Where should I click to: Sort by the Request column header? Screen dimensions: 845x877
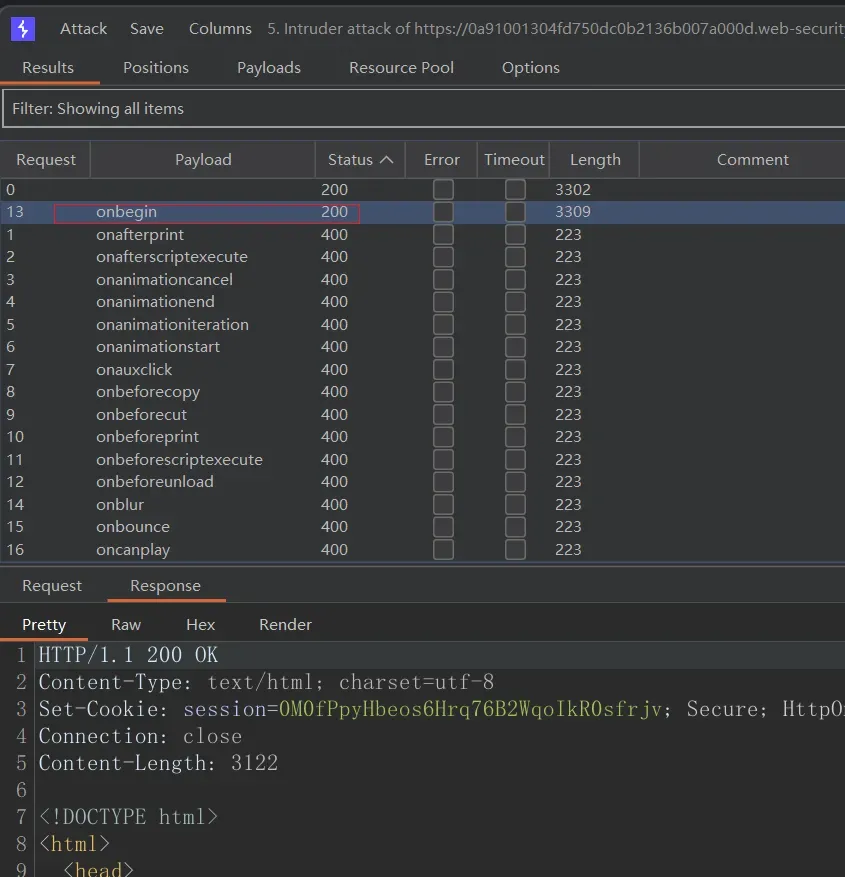coord(46,160)
